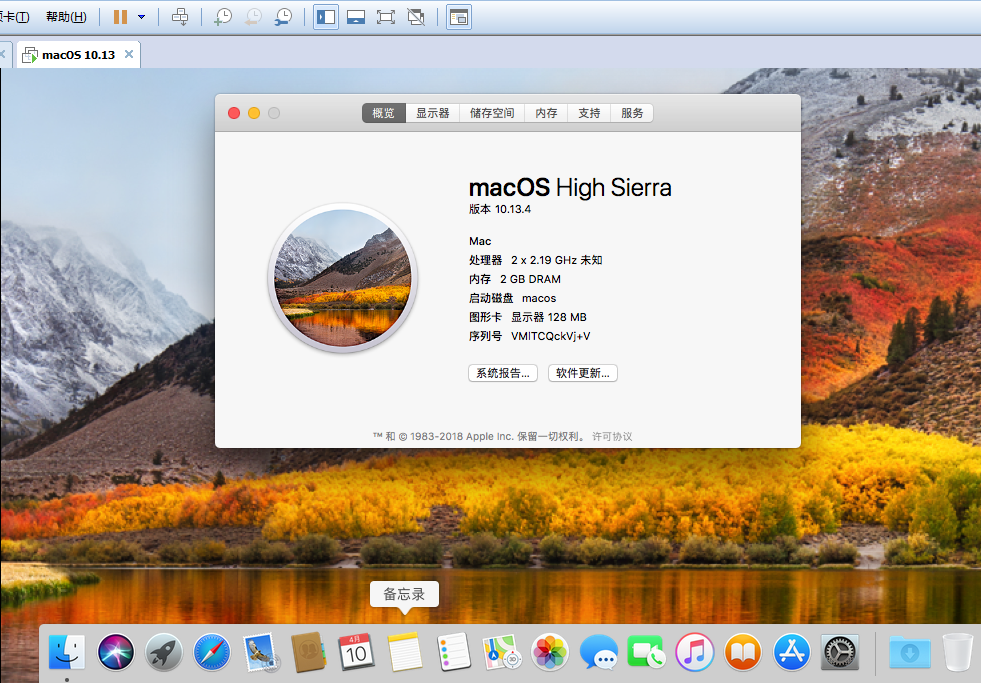
Task: Revert to the previous snapshot
Action: (253, 17)
